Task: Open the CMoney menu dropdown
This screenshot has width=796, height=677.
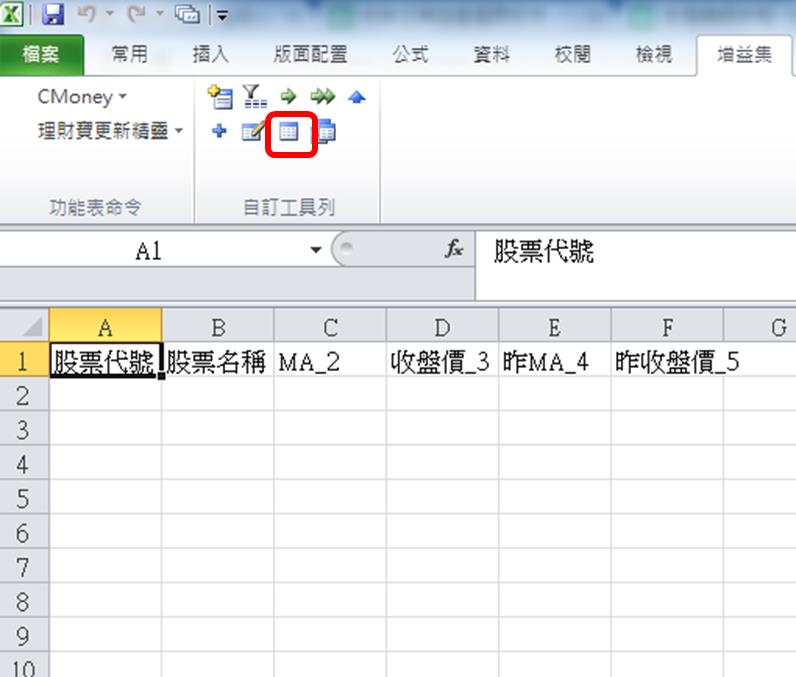Action: click(82, 96)
